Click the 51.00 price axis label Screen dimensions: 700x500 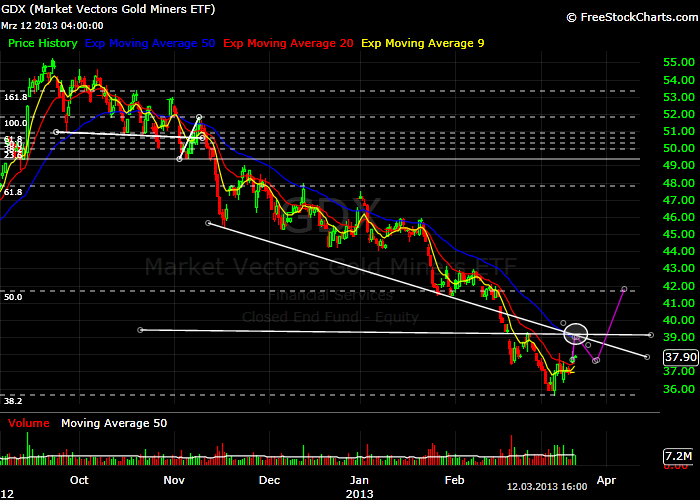tap(679, 132)
